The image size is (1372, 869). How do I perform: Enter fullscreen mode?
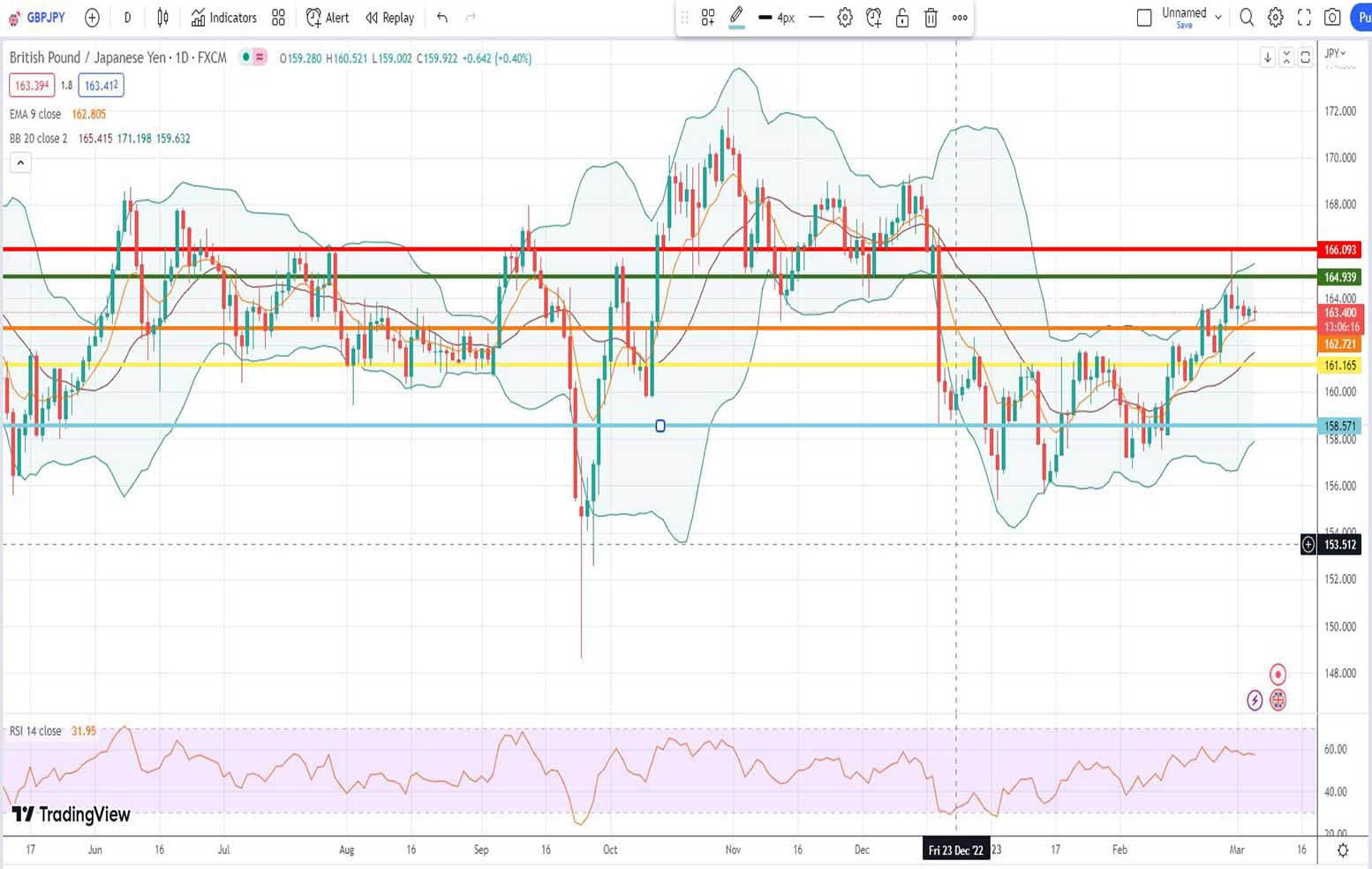point(1304,18)
